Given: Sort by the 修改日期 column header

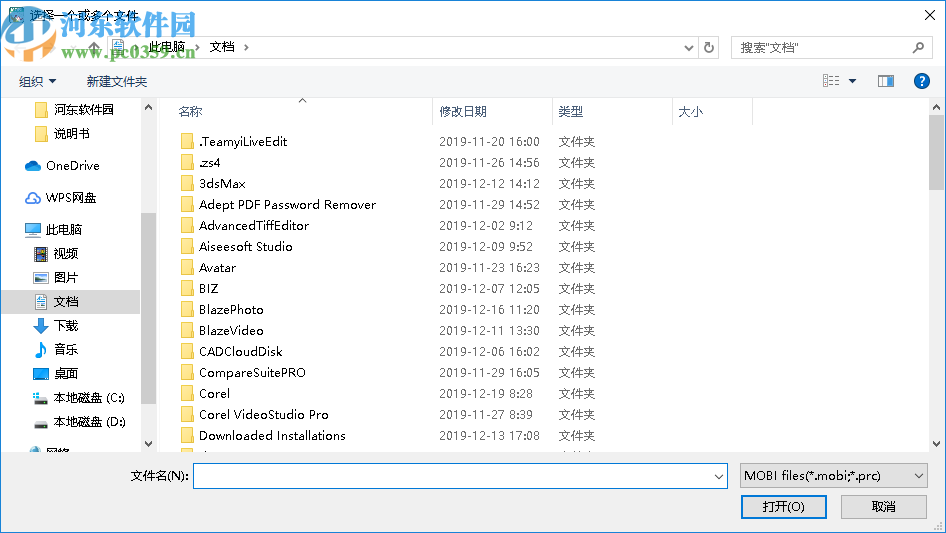Looking at the screenshot, I should click(463, 112).
